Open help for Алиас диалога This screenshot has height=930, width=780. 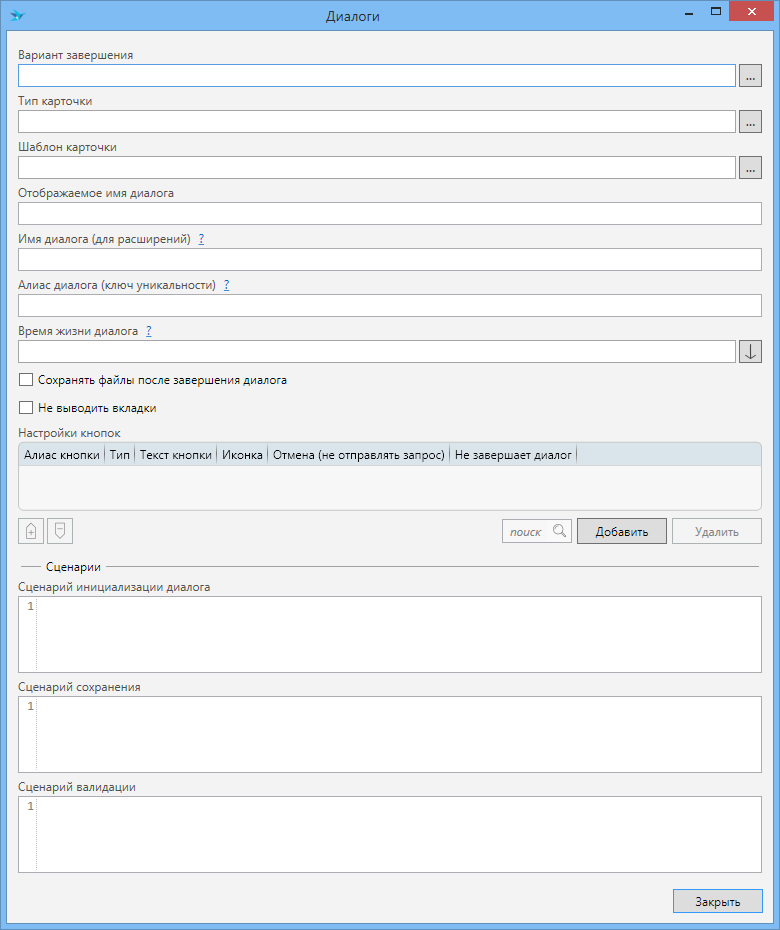coord(226,285)
